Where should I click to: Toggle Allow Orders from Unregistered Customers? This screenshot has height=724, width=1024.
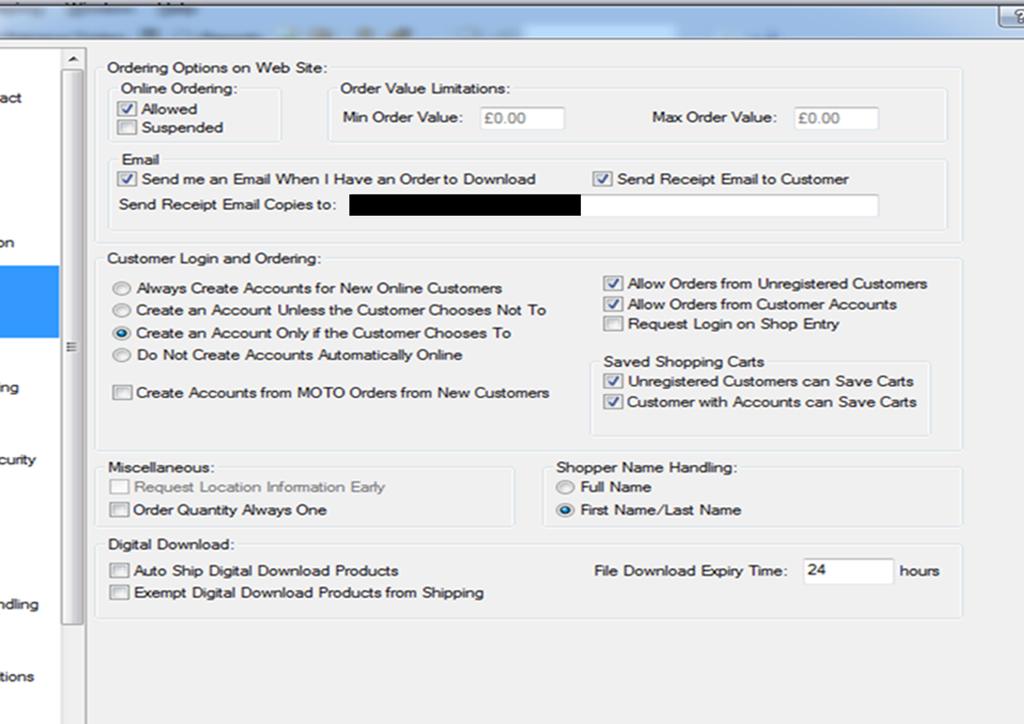[613, 284]
